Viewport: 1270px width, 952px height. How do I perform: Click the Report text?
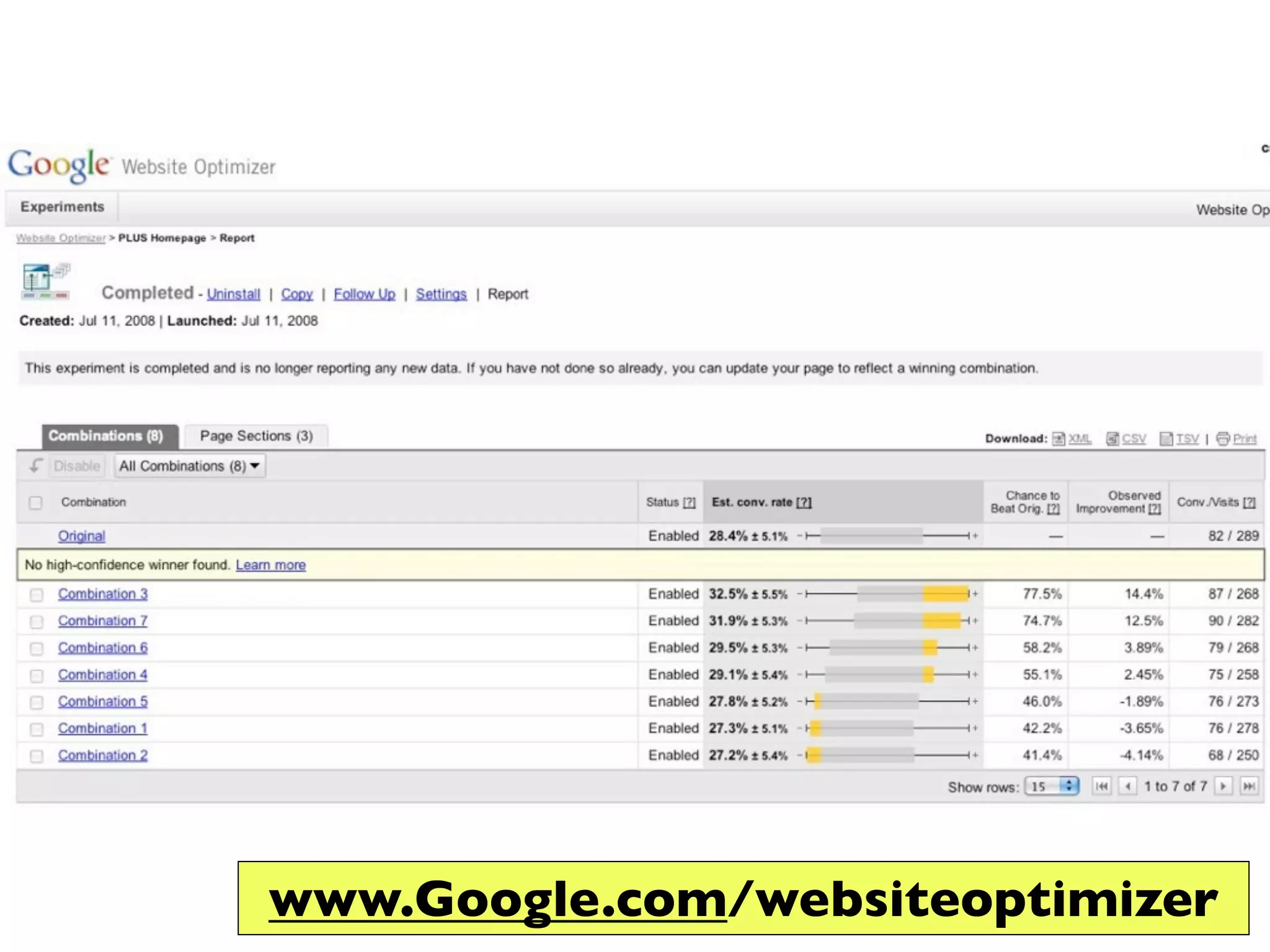pos(508,294)
